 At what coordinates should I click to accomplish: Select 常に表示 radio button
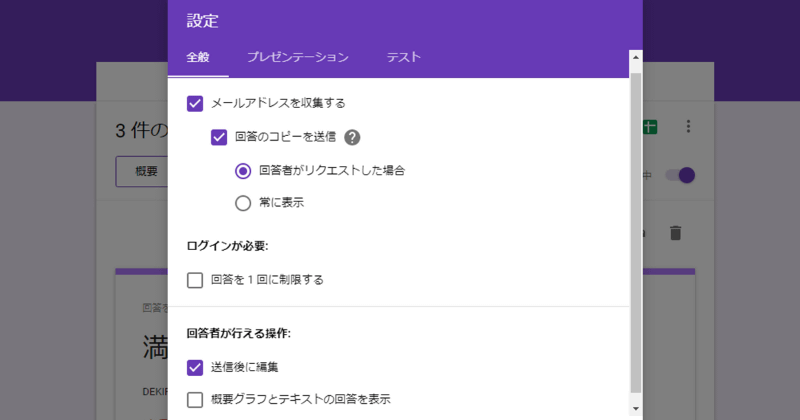[243, 203]
